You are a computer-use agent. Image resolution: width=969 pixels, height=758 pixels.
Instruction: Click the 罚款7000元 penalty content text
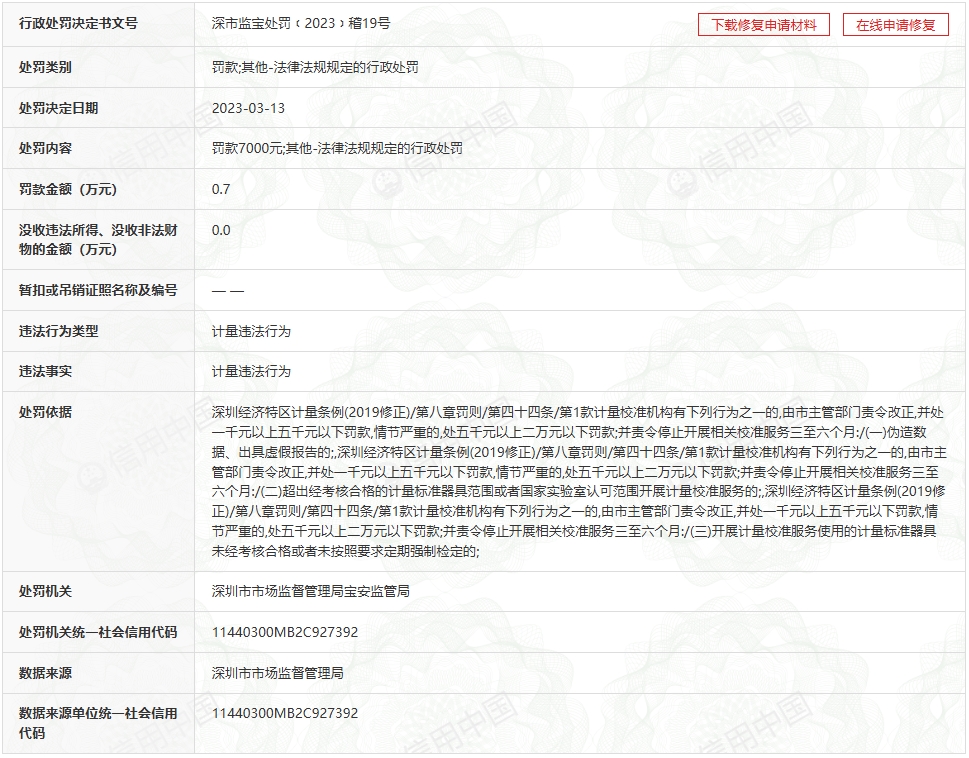(x=248, y=148)
